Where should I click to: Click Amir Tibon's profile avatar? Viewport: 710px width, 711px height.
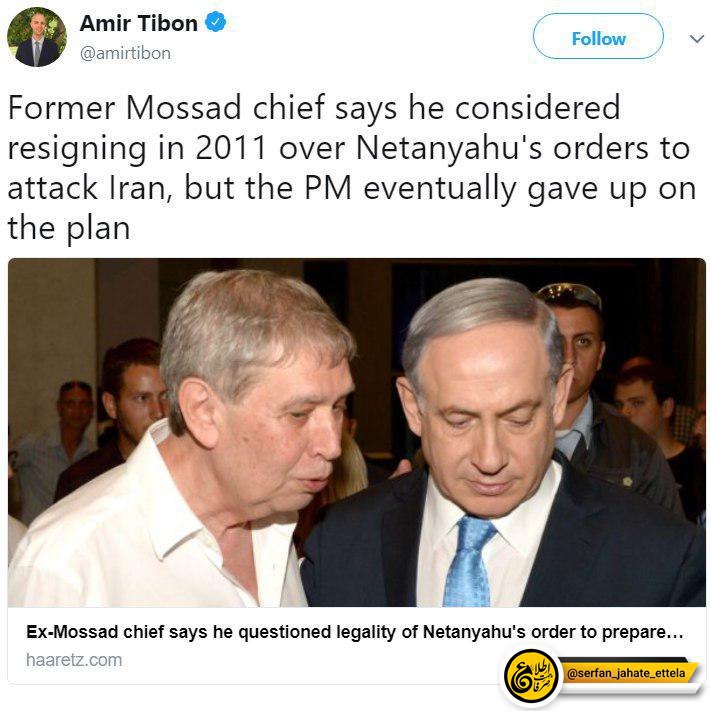point(37,37)
